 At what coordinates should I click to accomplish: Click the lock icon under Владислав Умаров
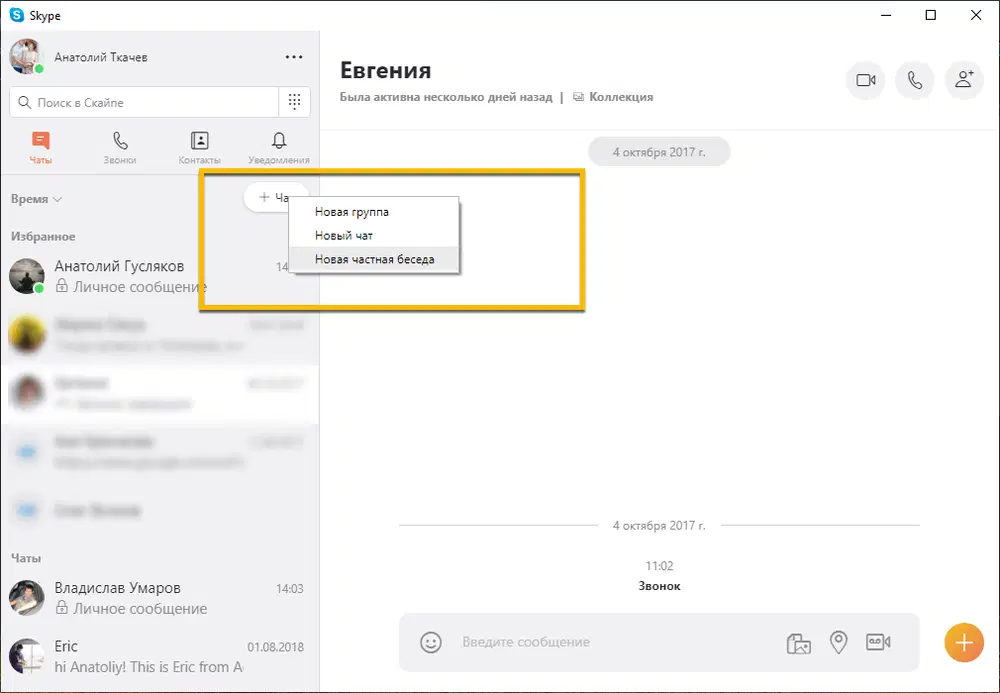(x=61, y=607)
